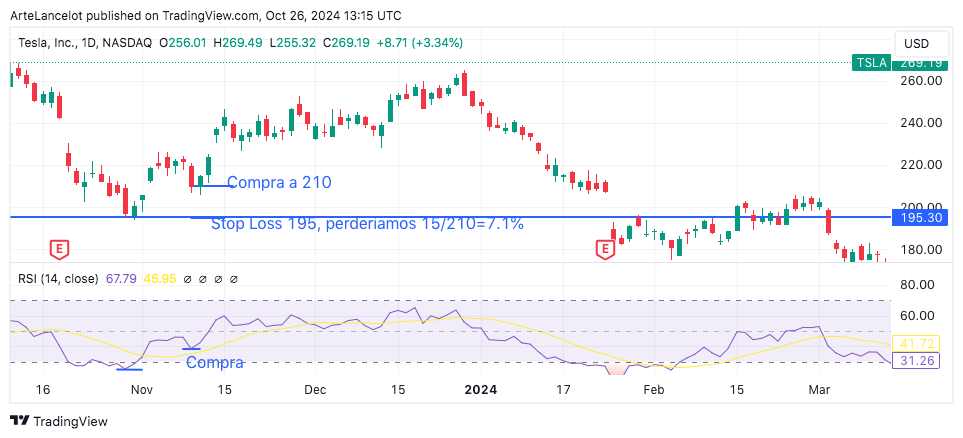Select the 'Compra a 210' annotation text
This screenshot has width=963, height=438.
tap(279, 182)
